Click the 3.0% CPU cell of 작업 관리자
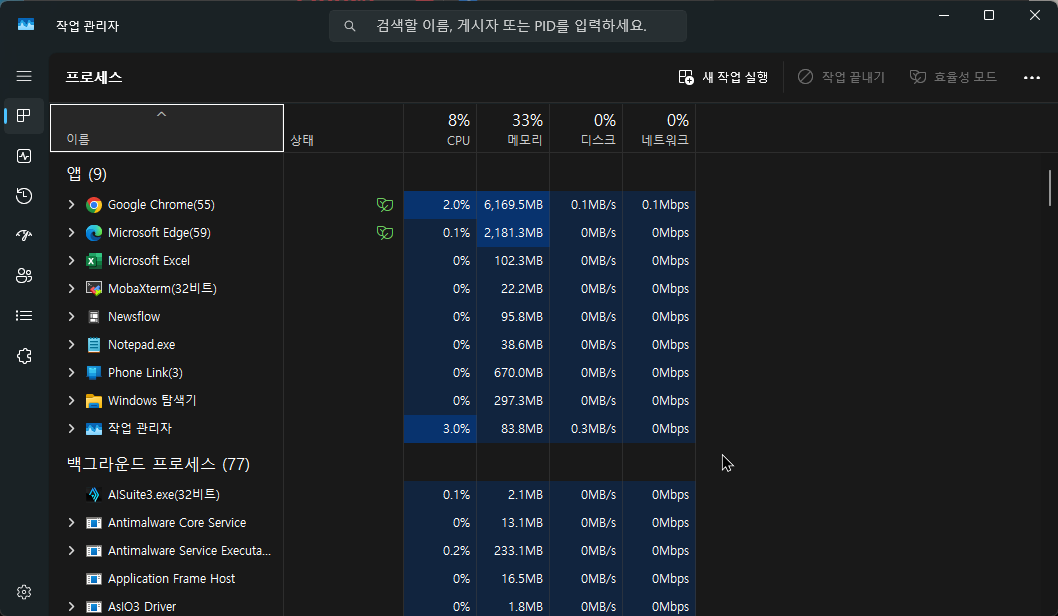This screenshot has height=616, width=1058. (x=440, y=428)
